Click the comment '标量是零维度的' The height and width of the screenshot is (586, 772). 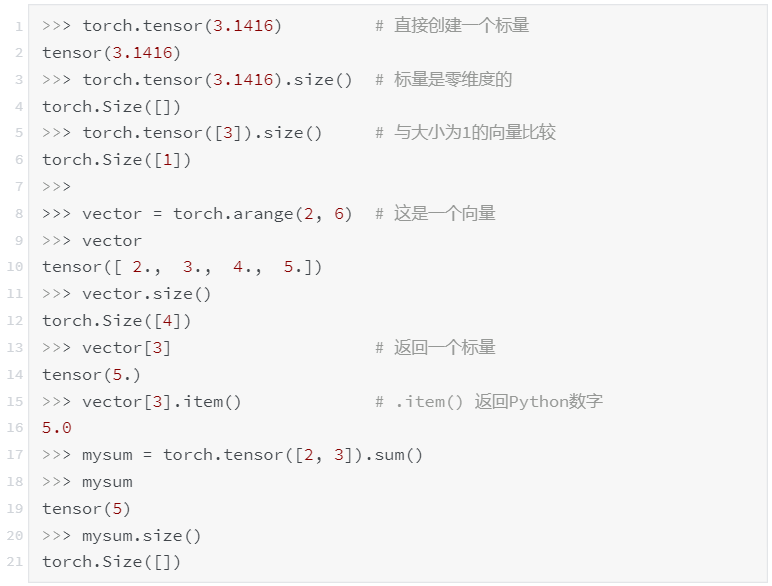pyautogui.click(x=444, y=79)
